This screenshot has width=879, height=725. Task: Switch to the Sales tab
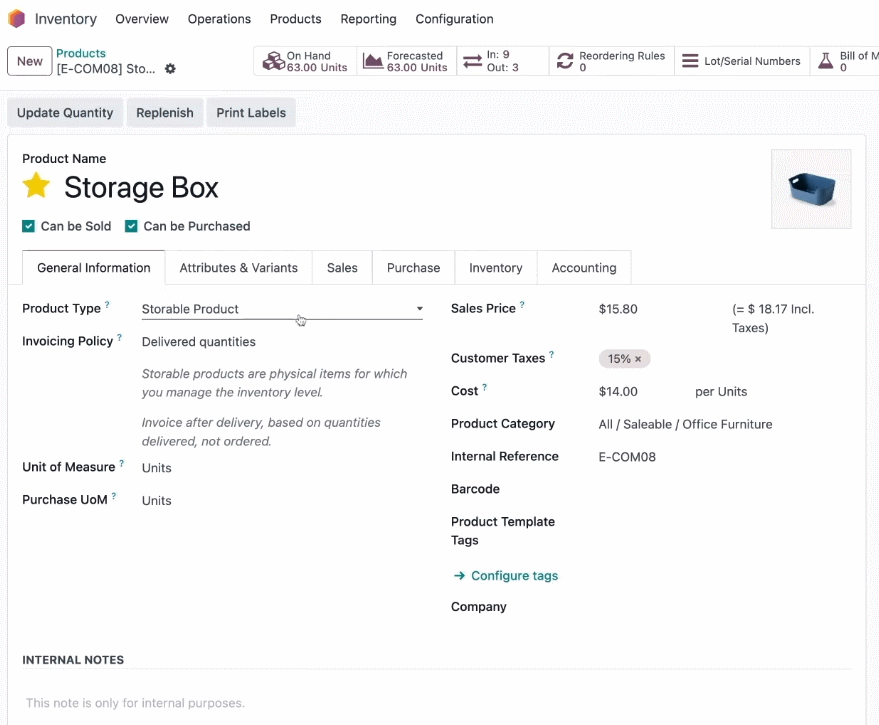[342, 267]
